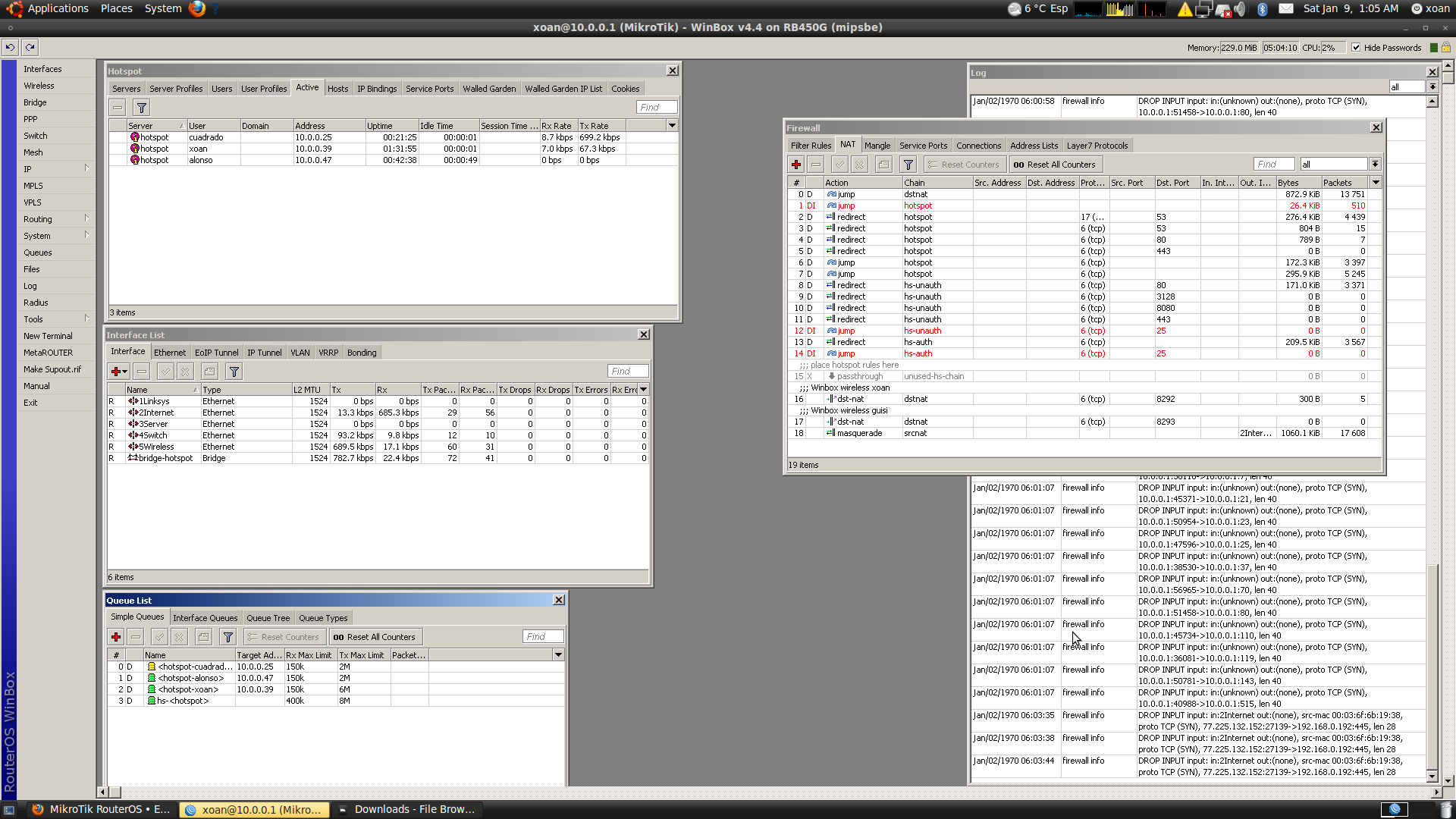Switch to the Filter Rules tab in Firewall
This screenshot has width=1456, height=819.
(811, 146)
